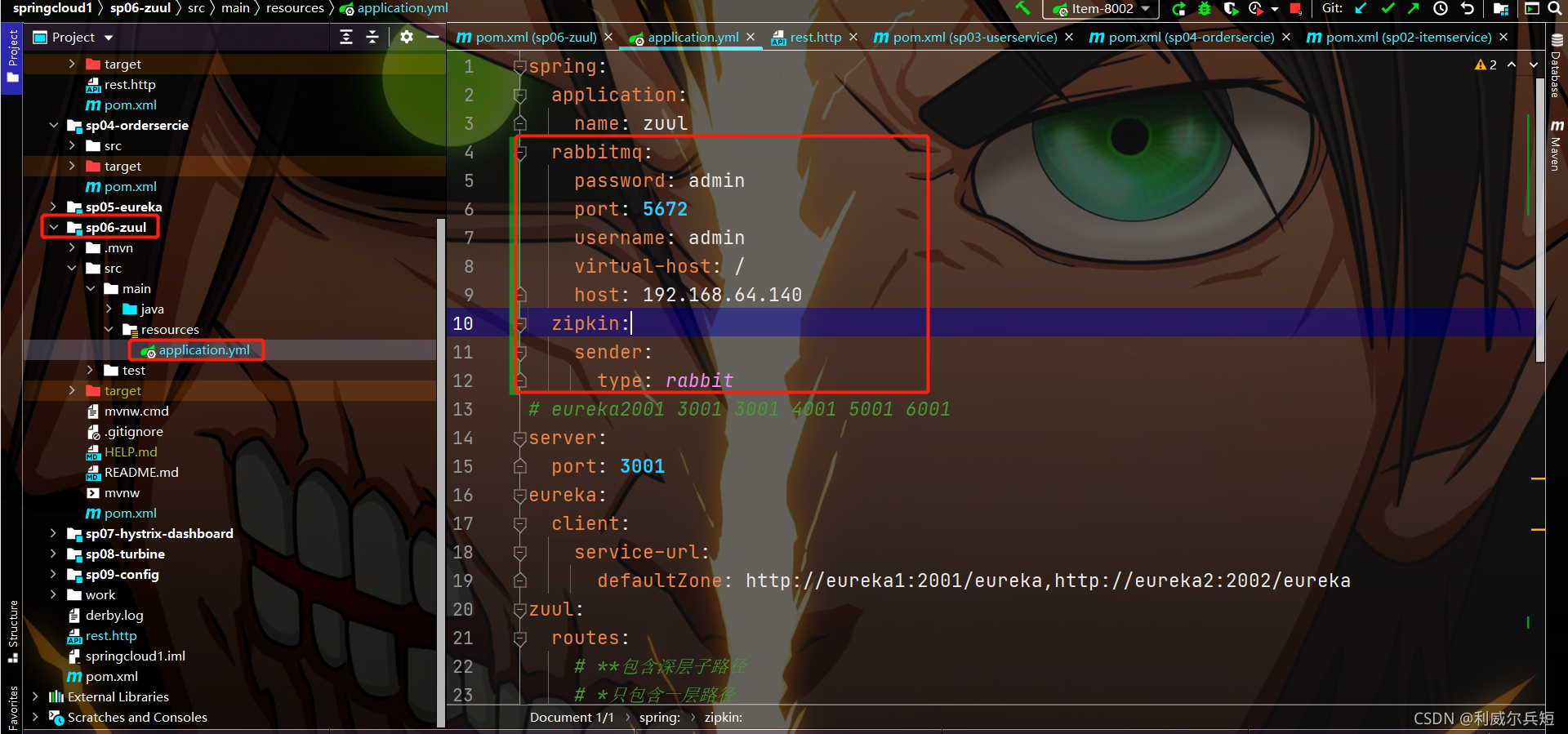This screenshot has height=734, width=1568.
Task: Collapse all nodes in the Project panel
Action: [x=372, y=37]
